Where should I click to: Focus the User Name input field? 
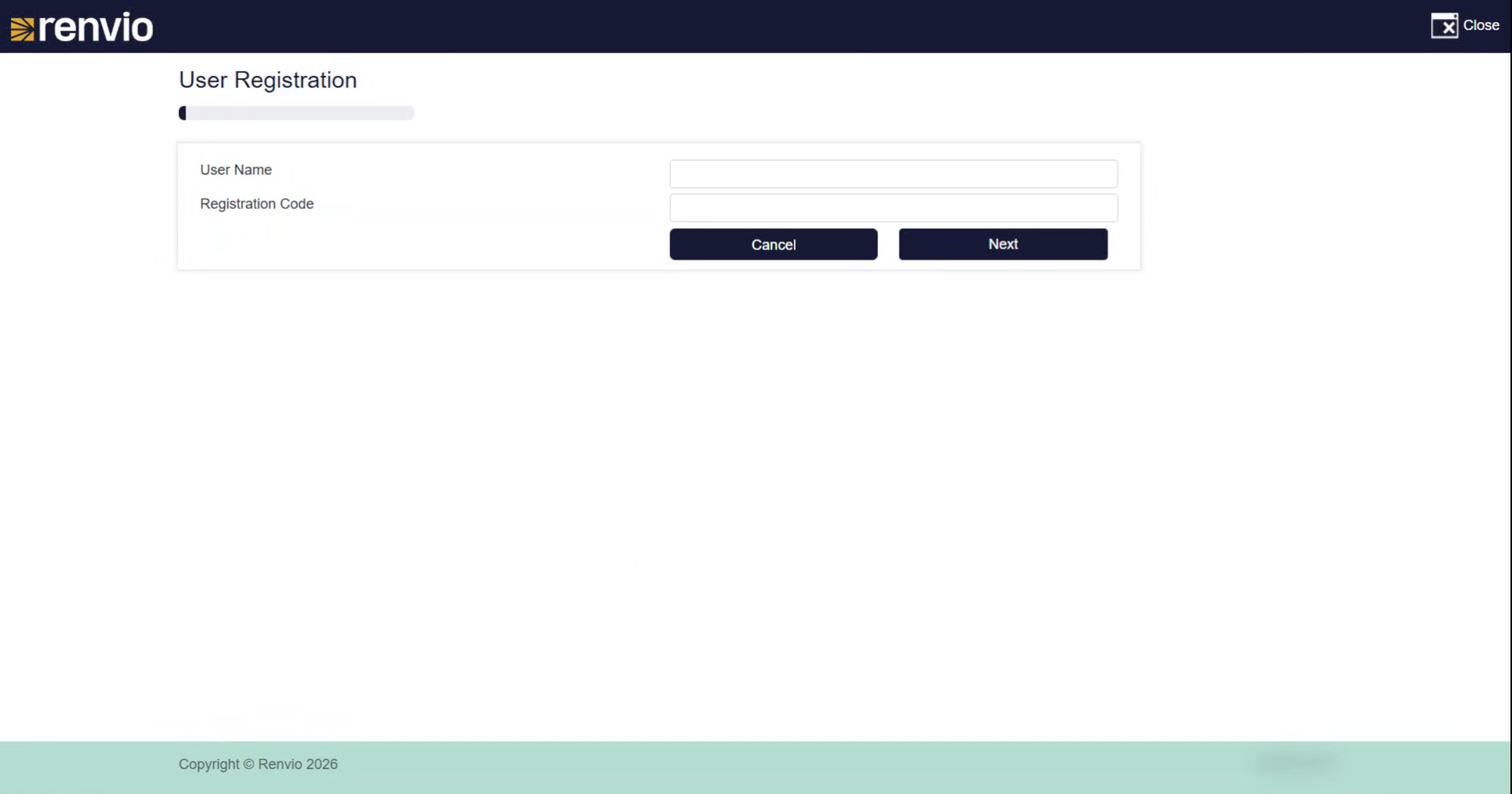pyautogui.click(x=893, y=174)
